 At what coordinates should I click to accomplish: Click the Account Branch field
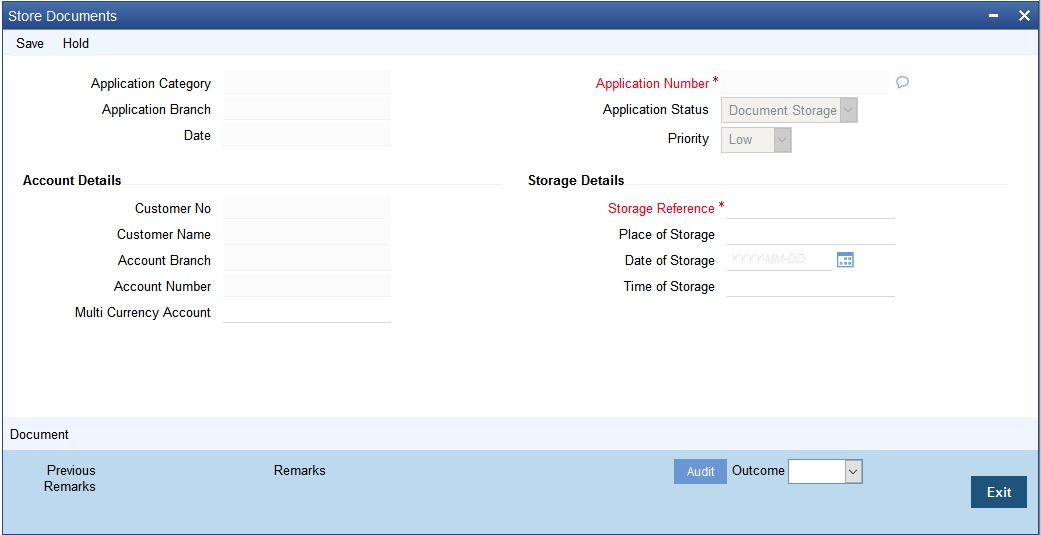coord(307,260)
